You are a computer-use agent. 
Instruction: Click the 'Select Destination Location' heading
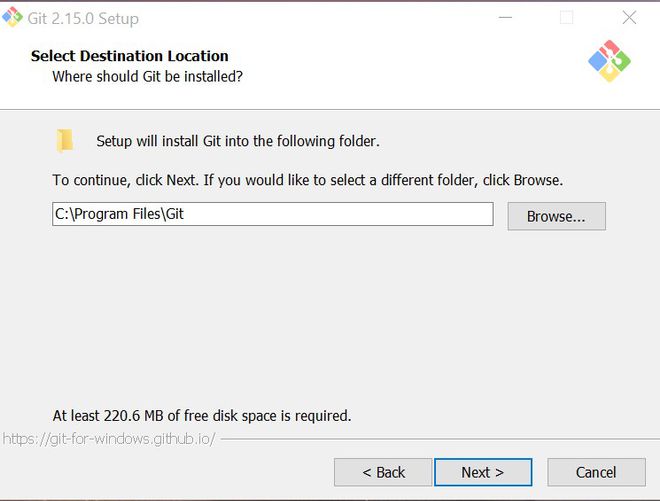click(x=130, y=56)
